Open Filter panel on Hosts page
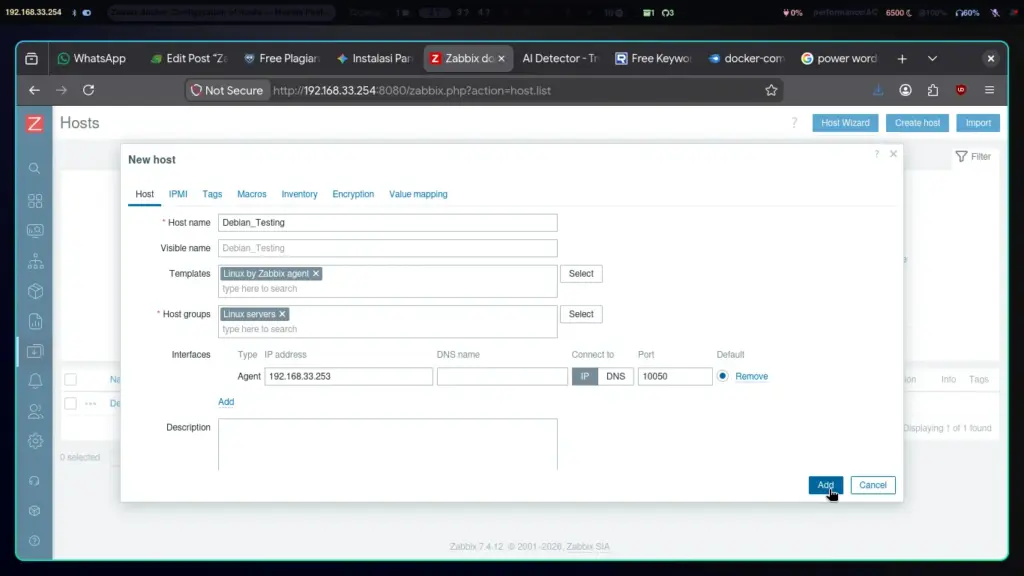The height and width of the screenshot is (576, 1024). point(973,157)
